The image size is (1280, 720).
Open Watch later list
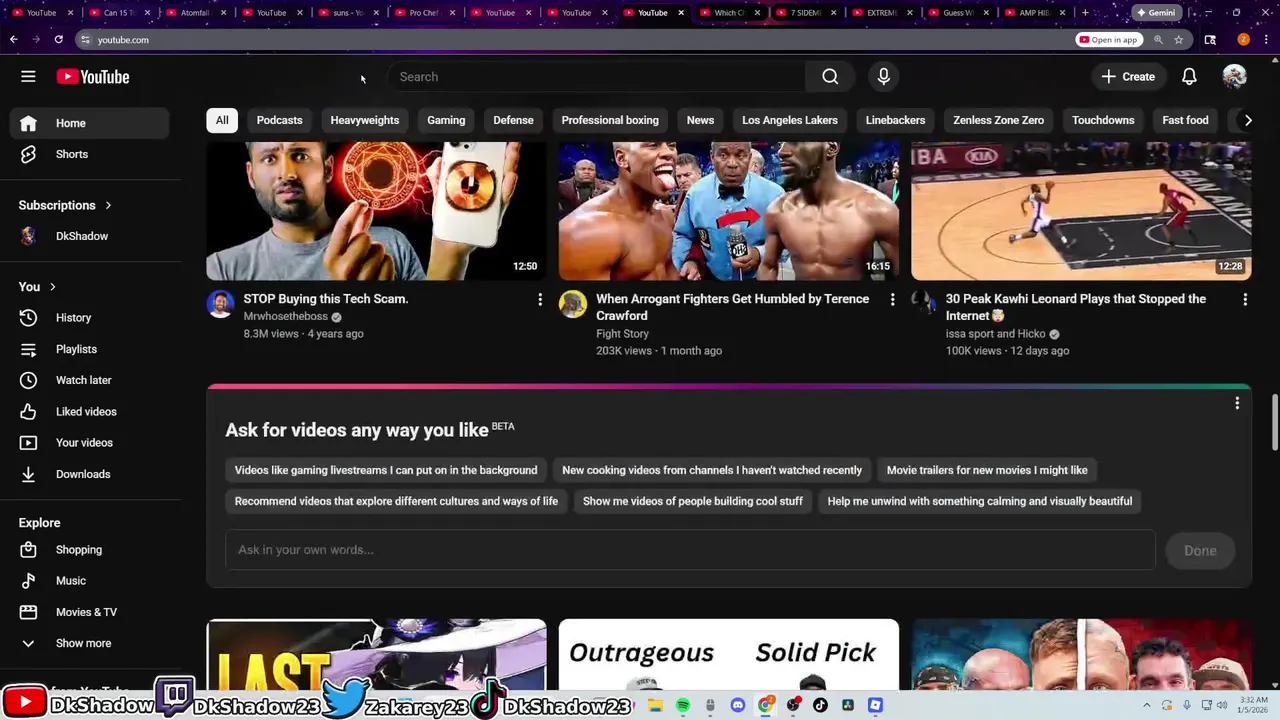click(x=90, y=380)
